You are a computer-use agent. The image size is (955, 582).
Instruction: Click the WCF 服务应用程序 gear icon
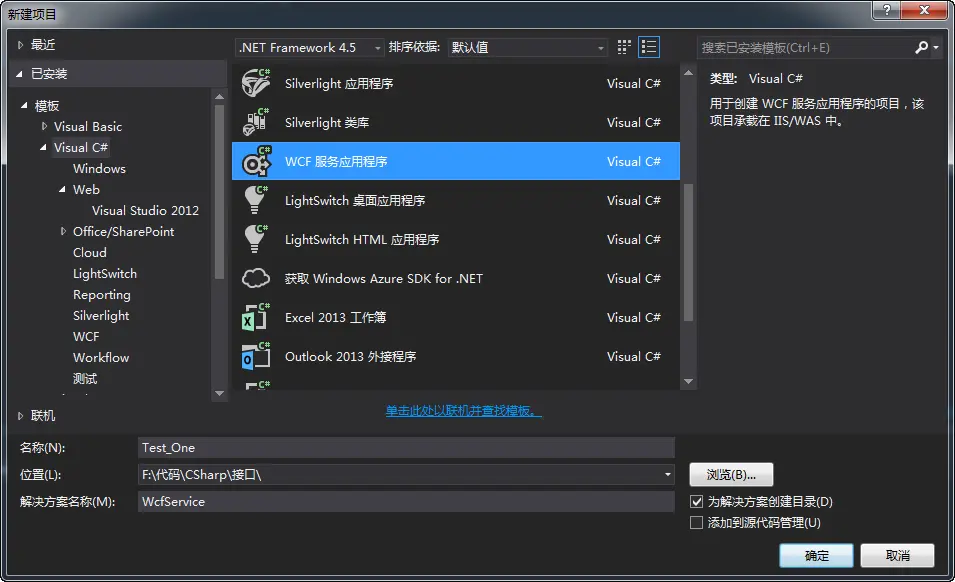256,161
